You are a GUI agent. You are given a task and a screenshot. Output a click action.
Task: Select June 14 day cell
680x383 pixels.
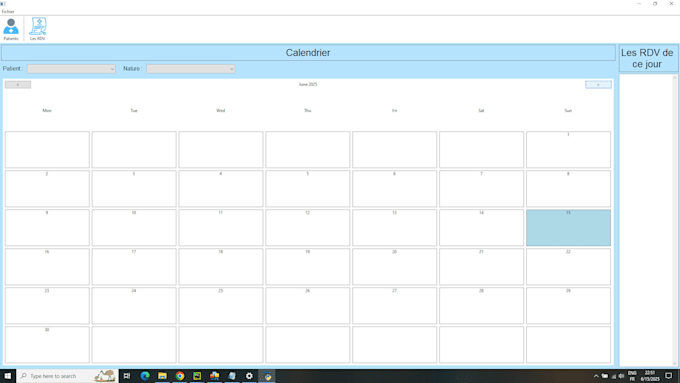(481, 228)
